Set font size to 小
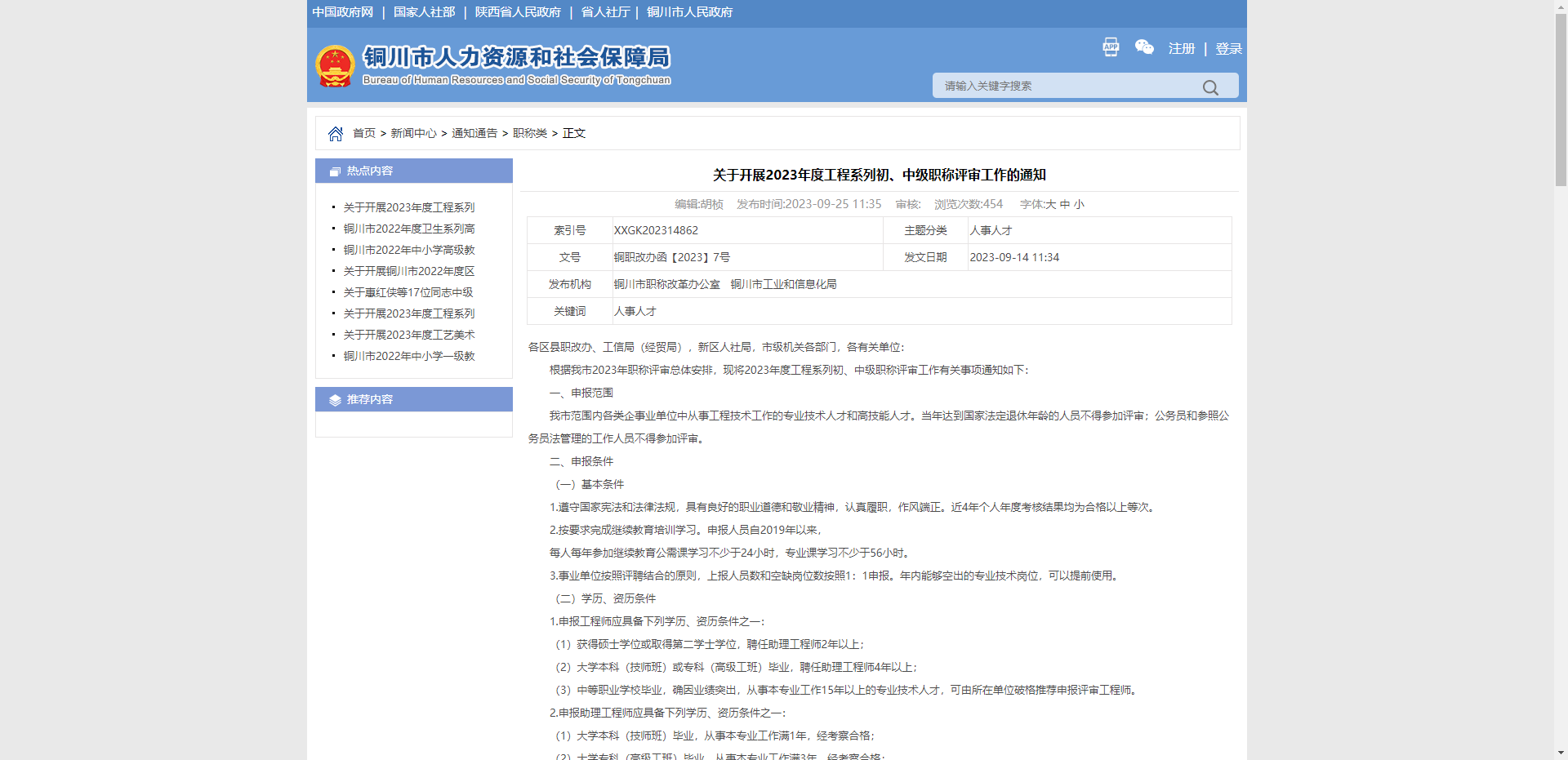Screen dimensions: 1568x760 coord(1079,204)
